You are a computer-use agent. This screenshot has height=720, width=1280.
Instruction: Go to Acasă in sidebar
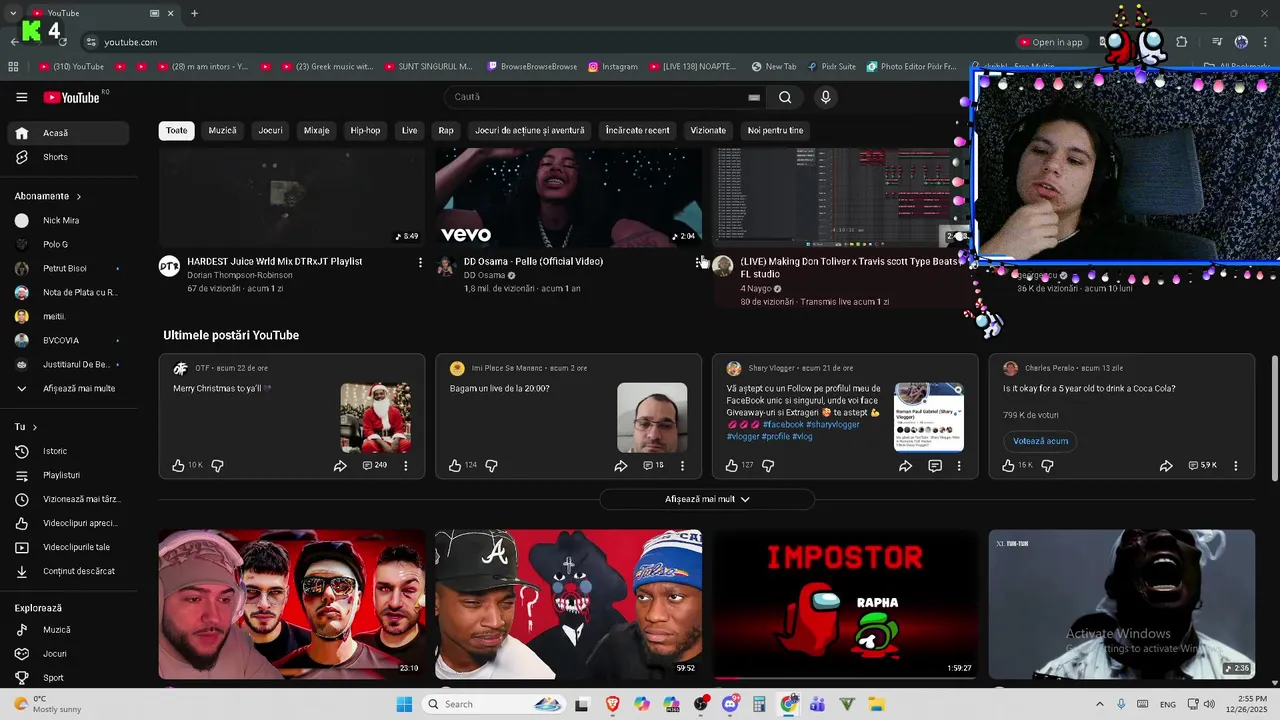tap(68, 133)
